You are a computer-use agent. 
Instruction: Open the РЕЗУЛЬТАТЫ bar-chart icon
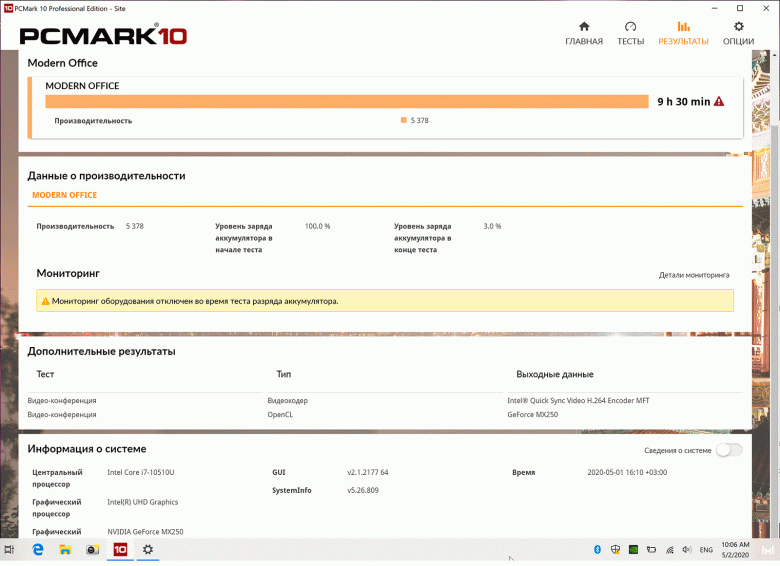click(683, 26)
